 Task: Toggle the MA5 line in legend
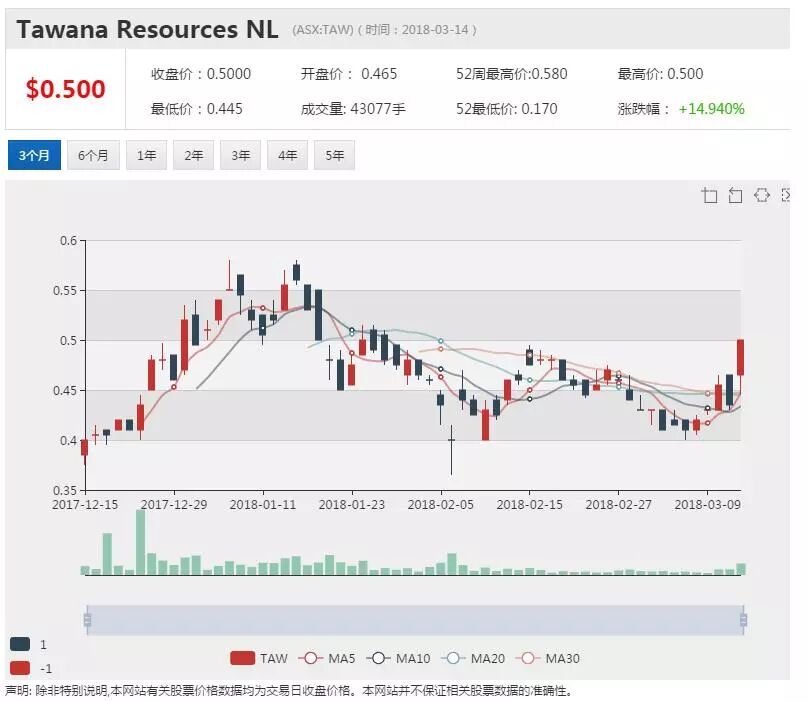tap(327, 658)
